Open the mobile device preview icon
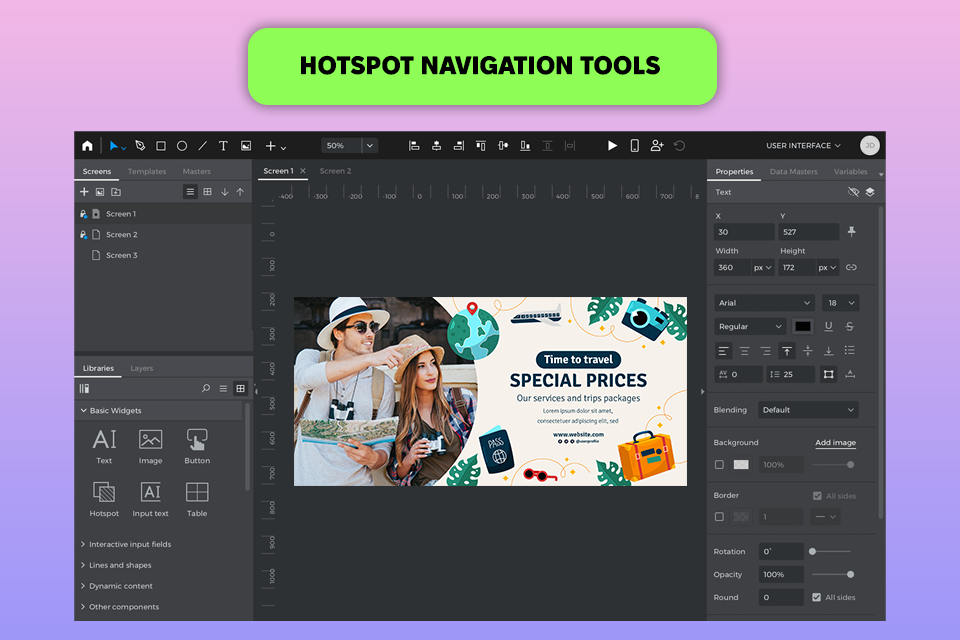This screenshot has height=640, width=960. 634,146
